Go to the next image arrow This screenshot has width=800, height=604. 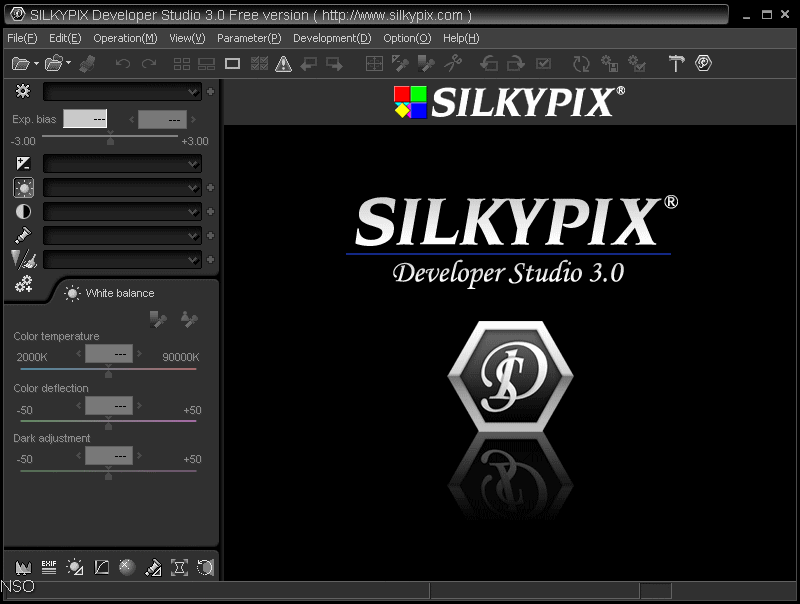pos(334,64)
